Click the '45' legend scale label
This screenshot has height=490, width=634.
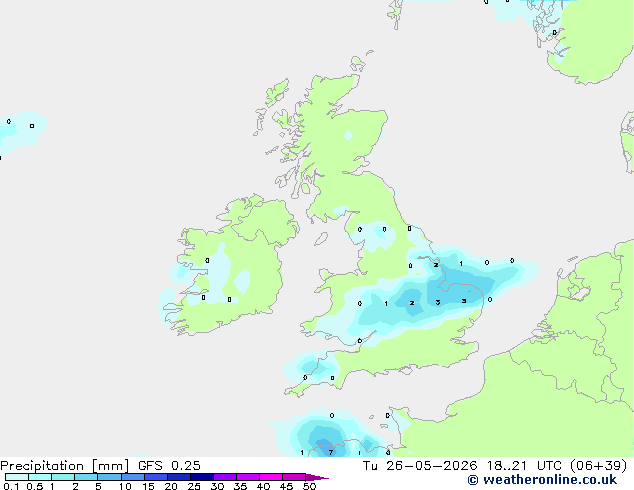286,486
